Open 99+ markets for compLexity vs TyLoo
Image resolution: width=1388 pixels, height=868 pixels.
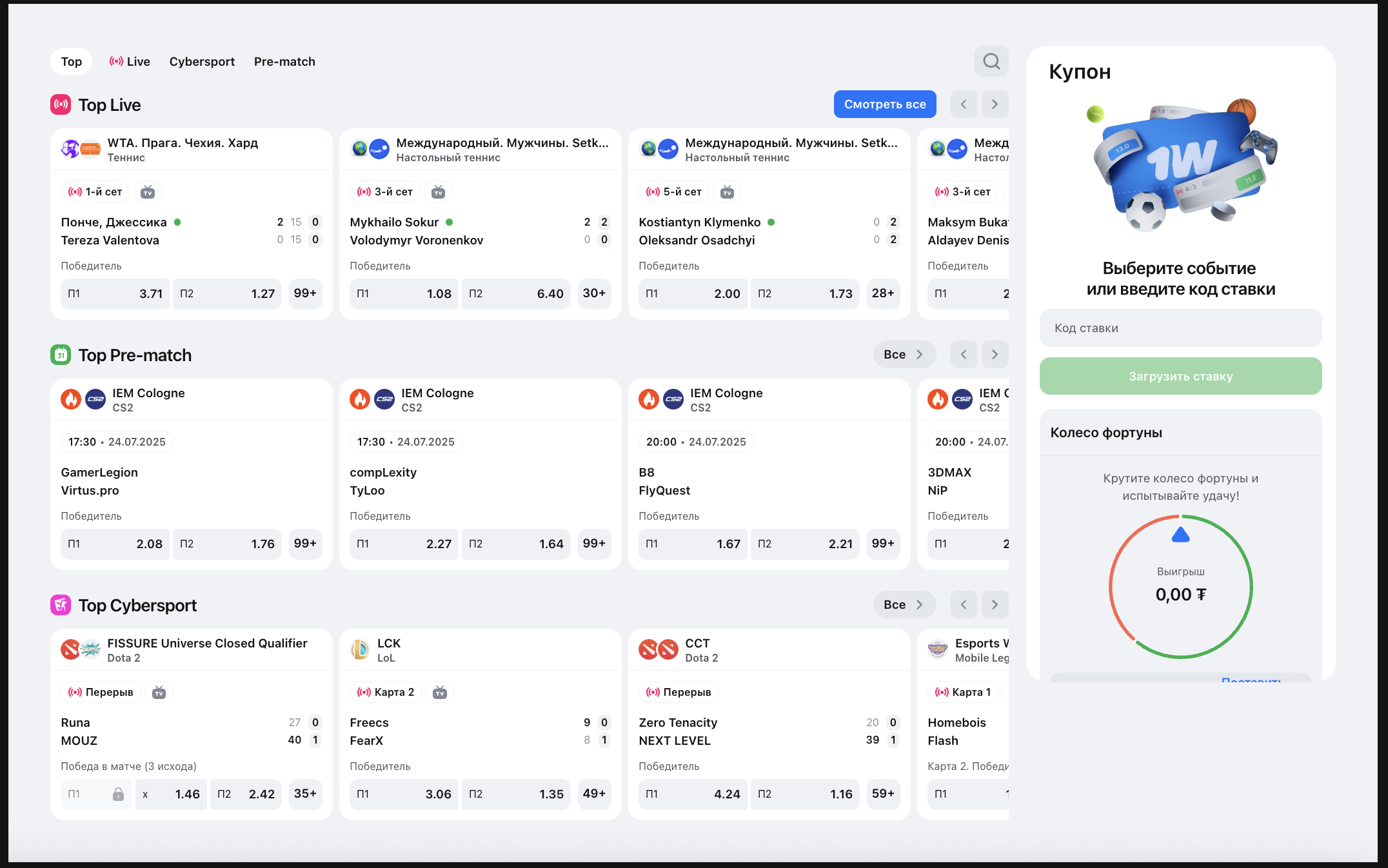594,544
